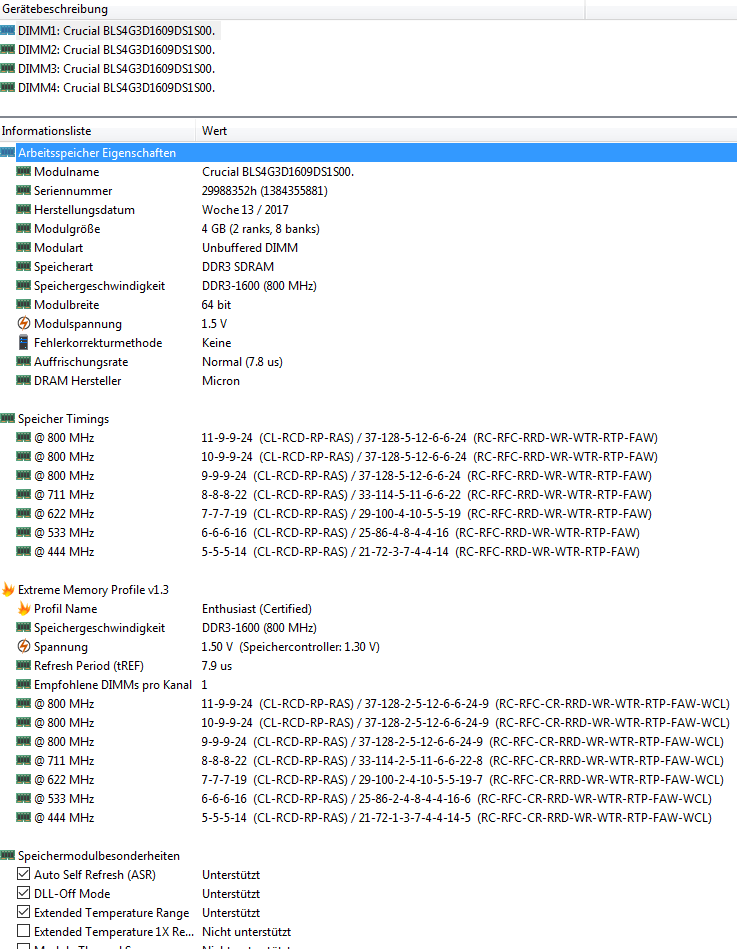
Task: Toggle the Auto Self Refresh (ASR) checkbox
Action: coord(24,874)
